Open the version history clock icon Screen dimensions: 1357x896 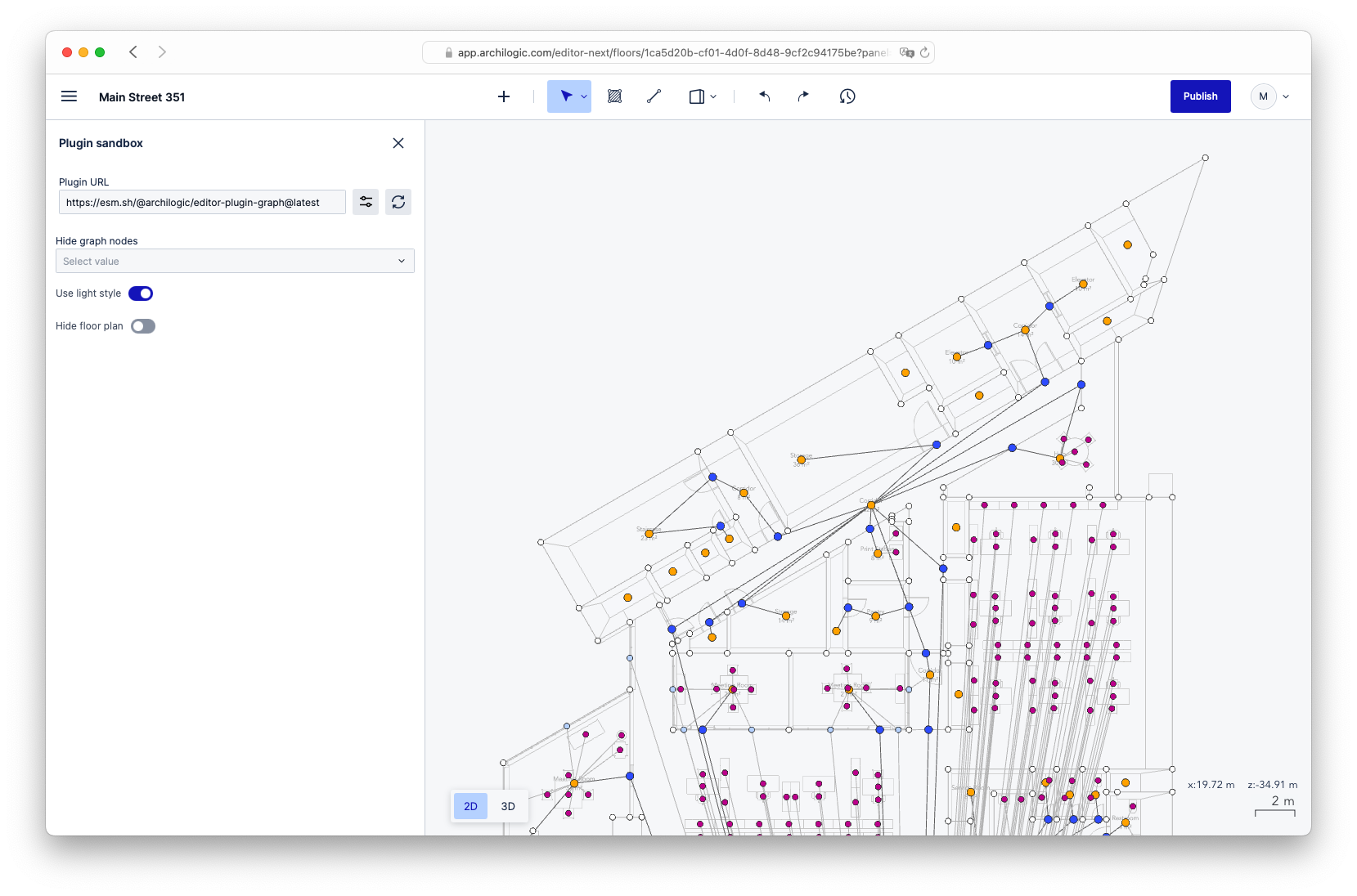(x=847, y=96)
